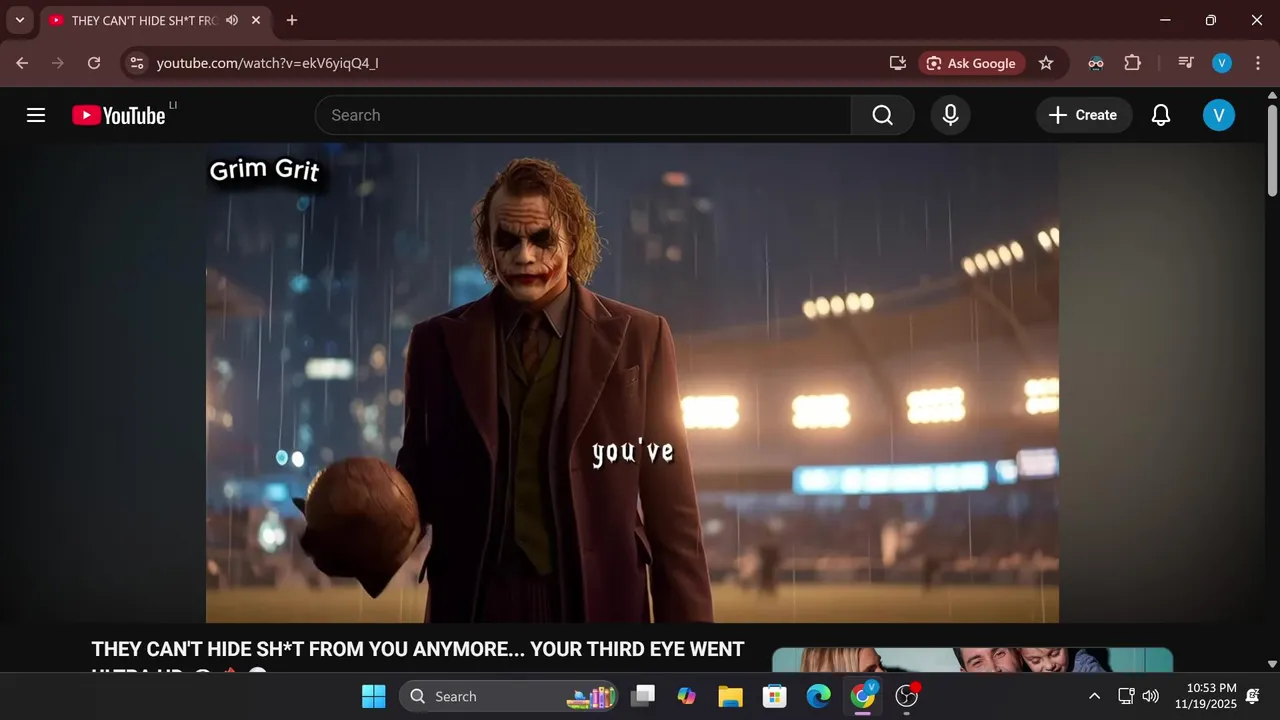Open File Explorer from the taskbar
Viewport: 1280px width, 720px height.
point(730,696)
